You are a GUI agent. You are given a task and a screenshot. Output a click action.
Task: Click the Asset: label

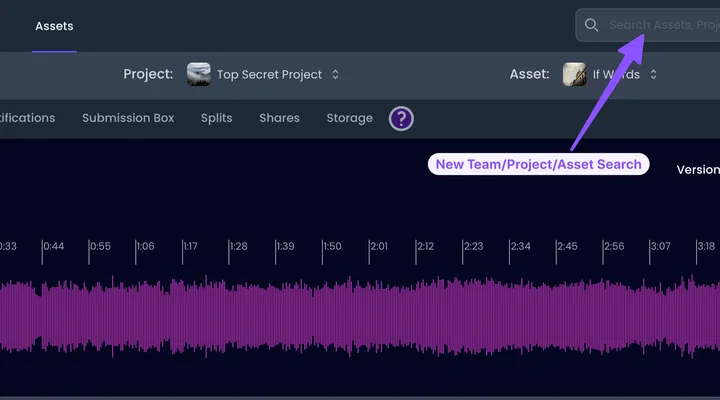(529, 74)
